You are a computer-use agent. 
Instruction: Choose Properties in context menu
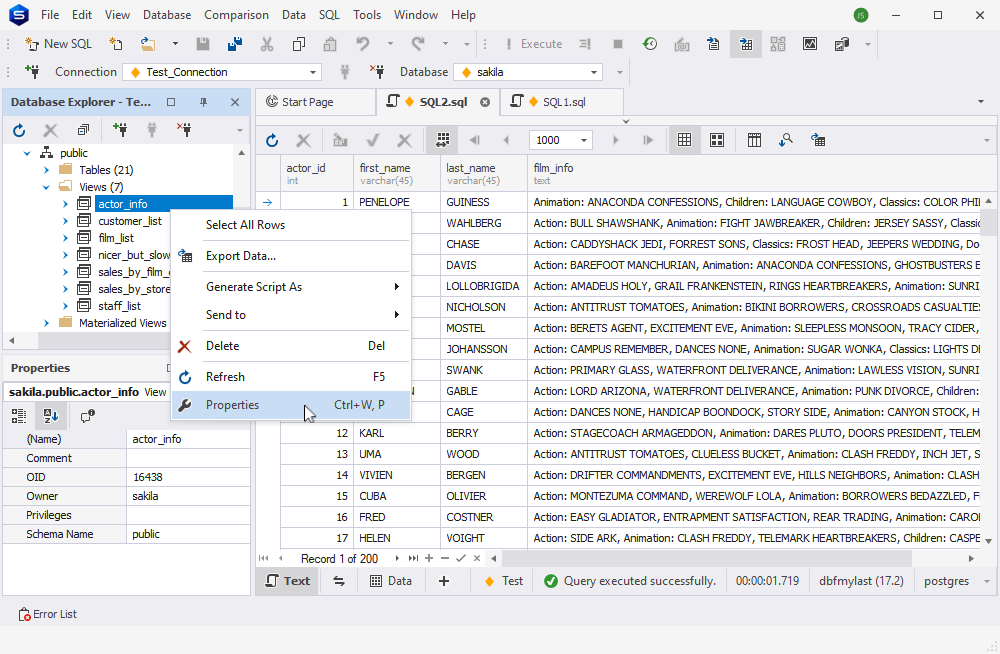pyautogui.click(x=291, y=405)
